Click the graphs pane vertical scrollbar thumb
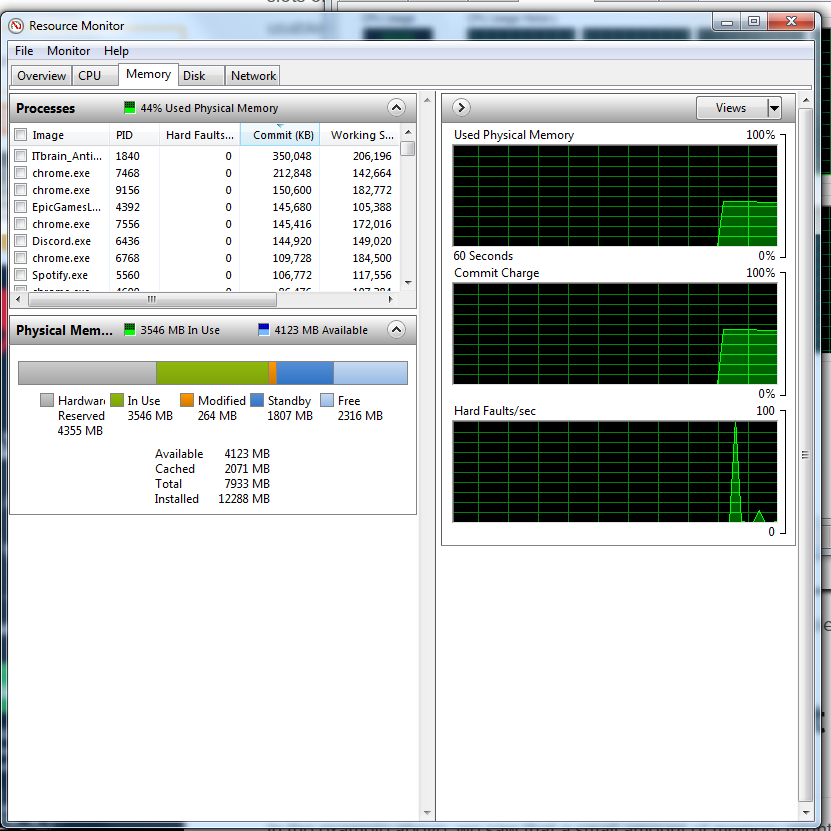This screenshot has width=831, height=831. (x=806, y=455)
